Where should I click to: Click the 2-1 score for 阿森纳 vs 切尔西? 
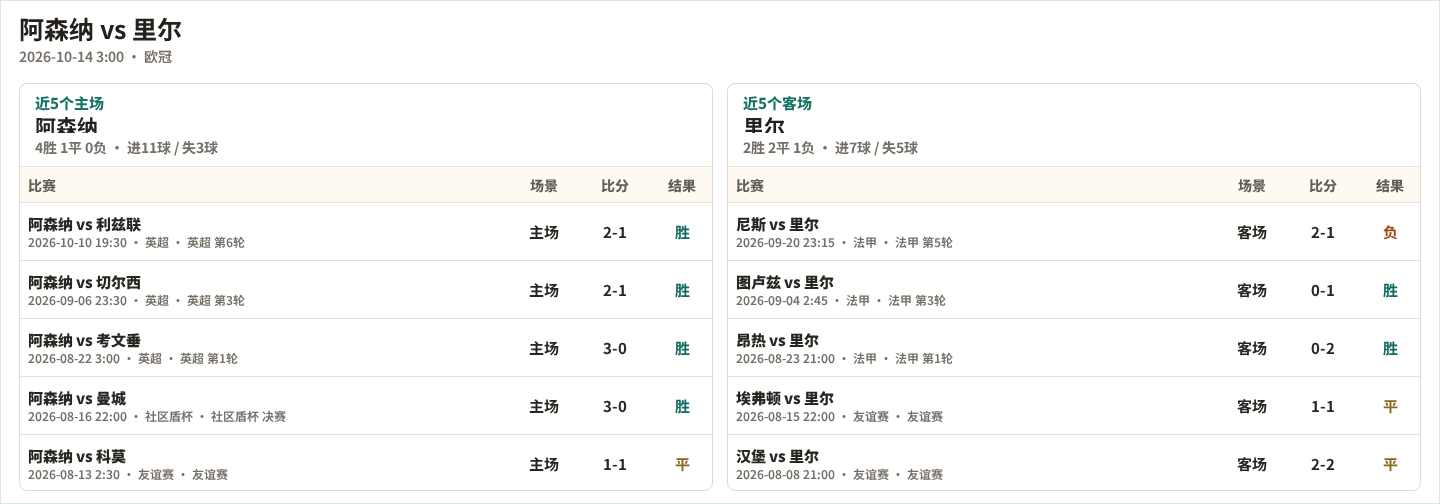pos(615,291)
